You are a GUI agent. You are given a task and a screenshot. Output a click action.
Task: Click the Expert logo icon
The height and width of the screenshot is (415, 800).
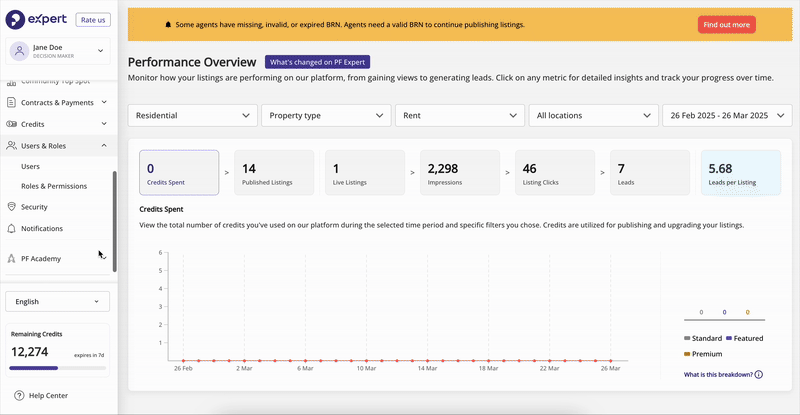[x=15, y=19]
